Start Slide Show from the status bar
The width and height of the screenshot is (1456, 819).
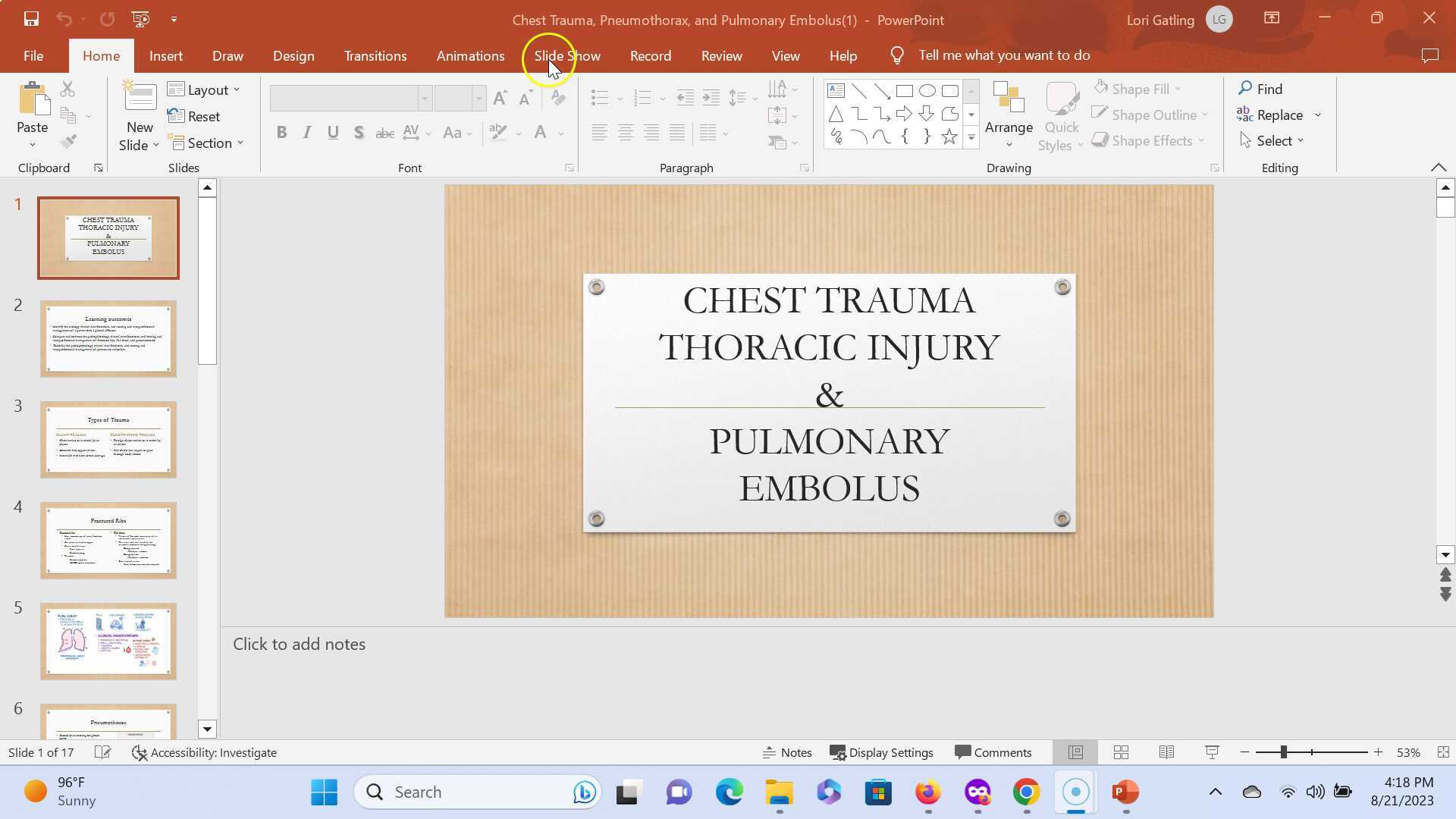pyautogui.click(x=1211, y=752)
